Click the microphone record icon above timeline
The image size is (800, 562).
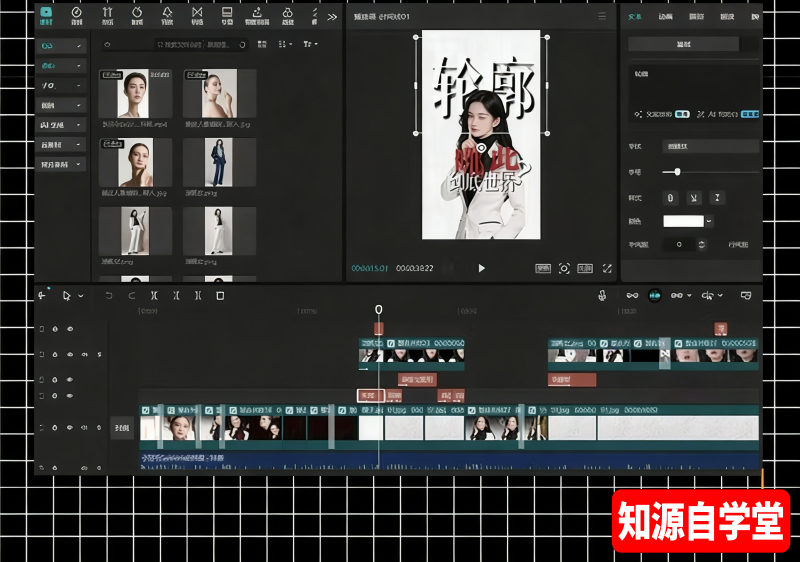(x=602, y=296)
